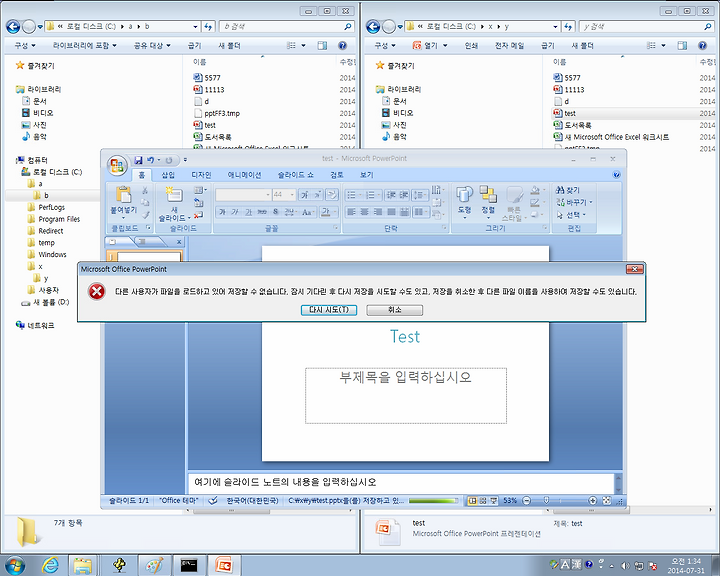720x576 pixels.
Task: Toggle center text alignment
Action: coord(364,212)
